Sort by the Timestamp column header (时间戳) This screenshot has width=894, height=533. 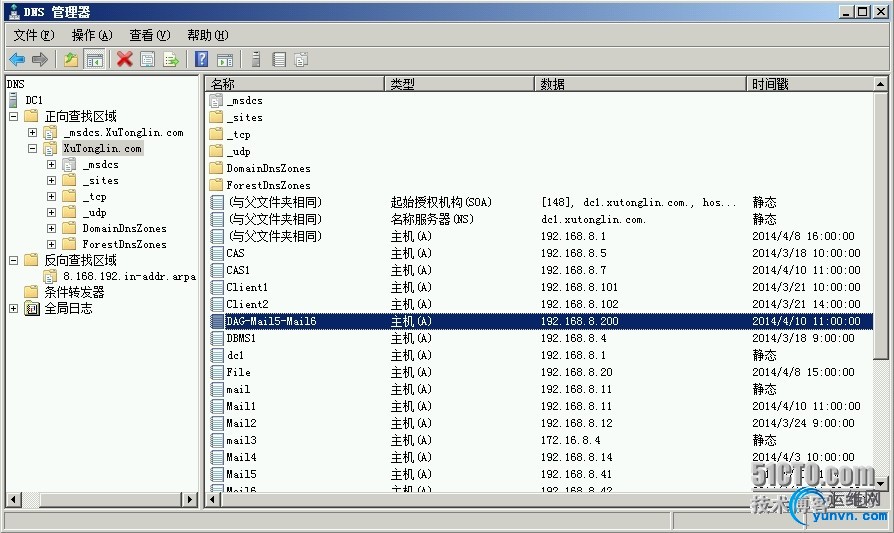pos(809,84)
